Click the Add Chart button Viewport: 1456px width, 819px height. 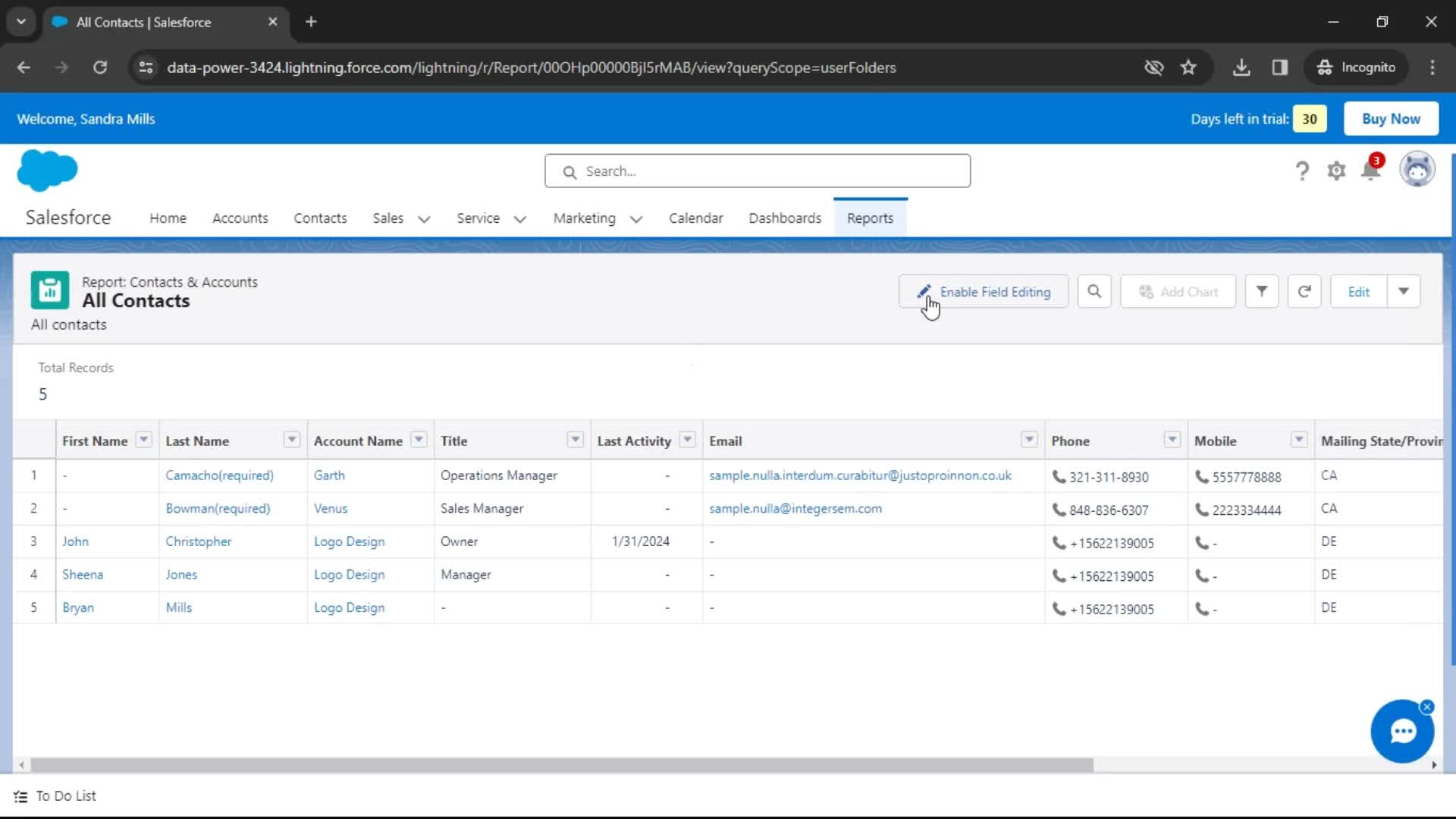pos(1178,291)
